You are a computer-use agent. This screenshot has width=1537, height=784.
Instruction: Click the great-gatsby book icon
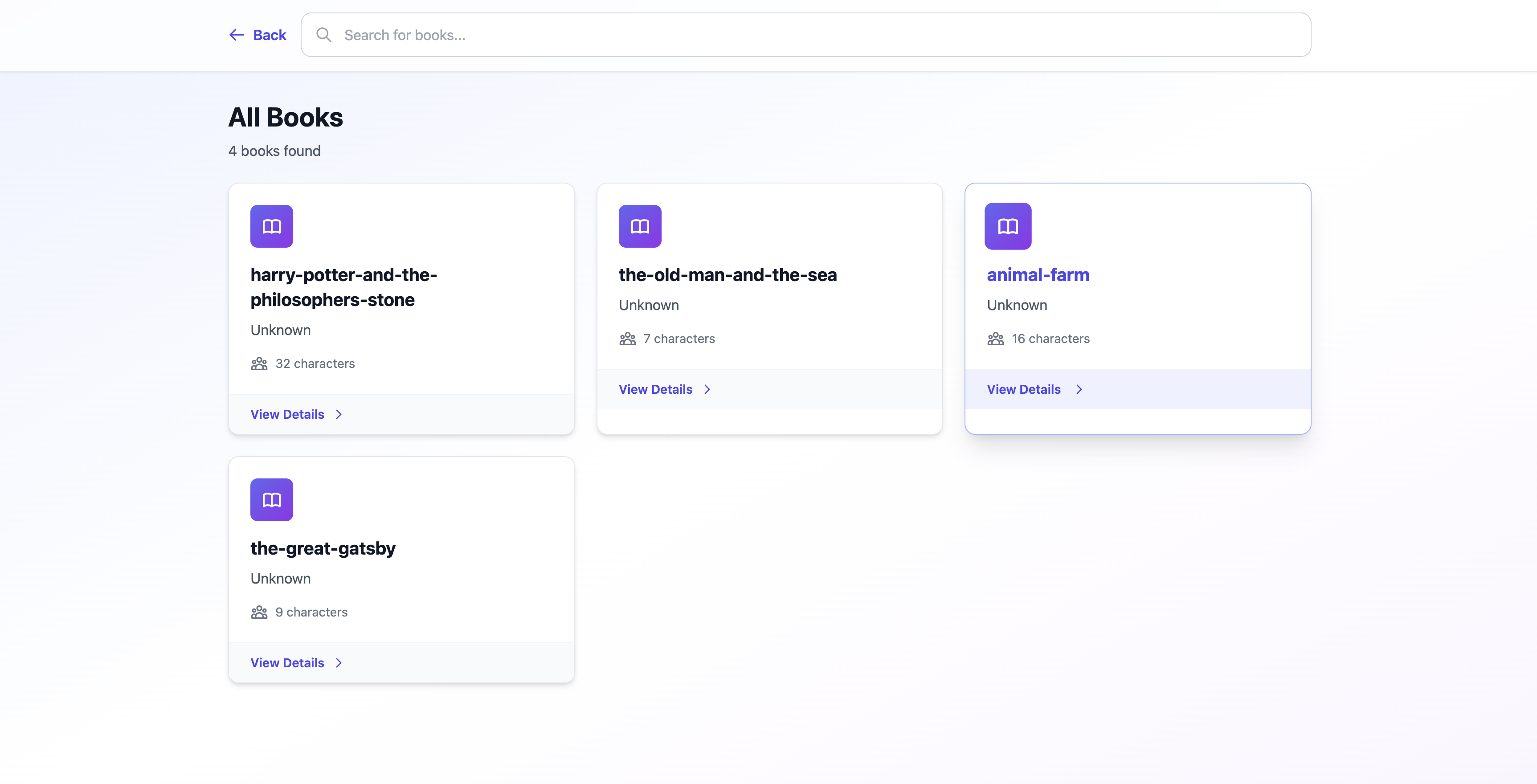pyautogui.click(x=271, y=499)
